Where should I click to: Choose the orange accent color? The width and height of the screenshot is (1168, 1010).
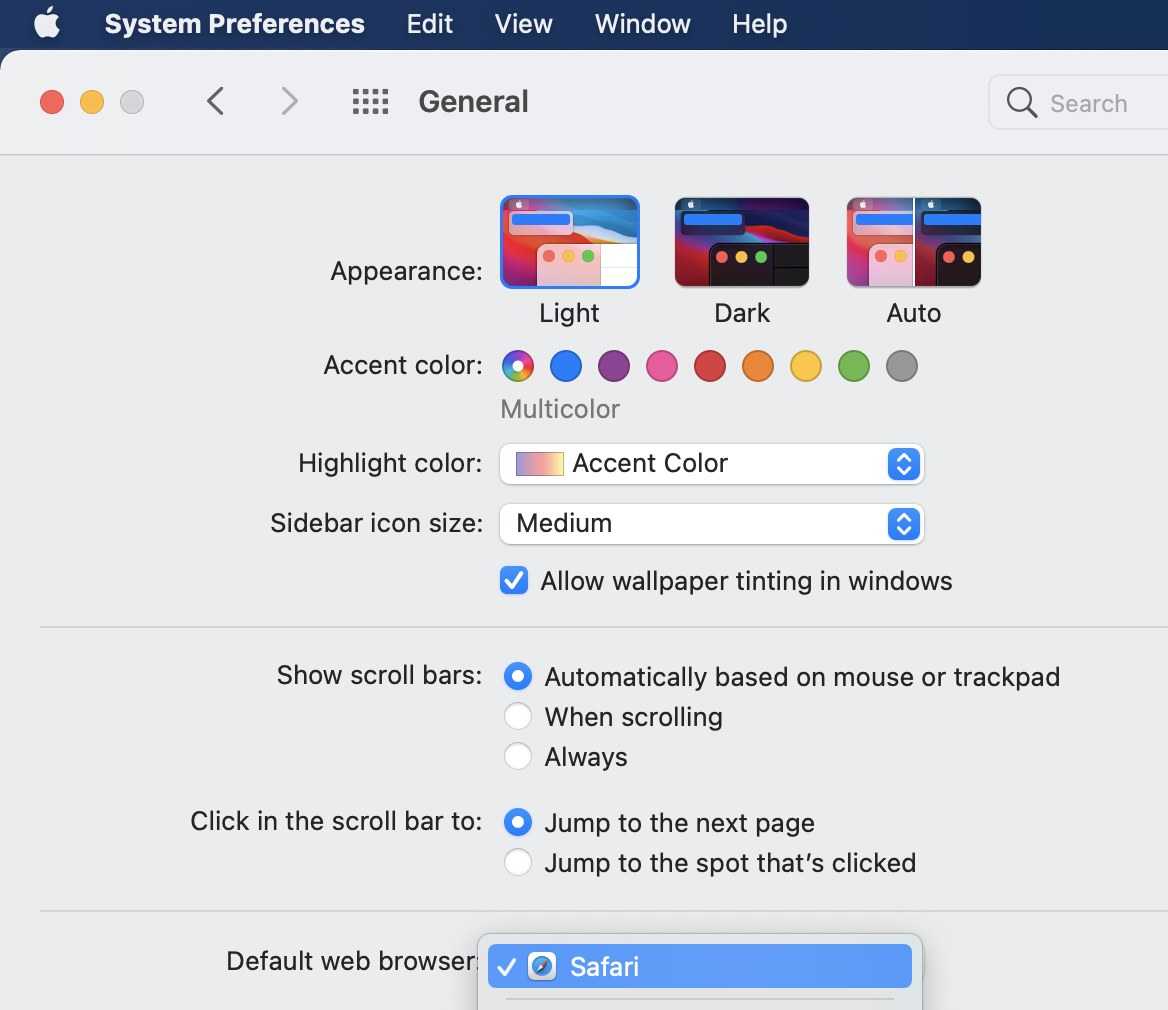pyautogui.click(x=758, y=366)
